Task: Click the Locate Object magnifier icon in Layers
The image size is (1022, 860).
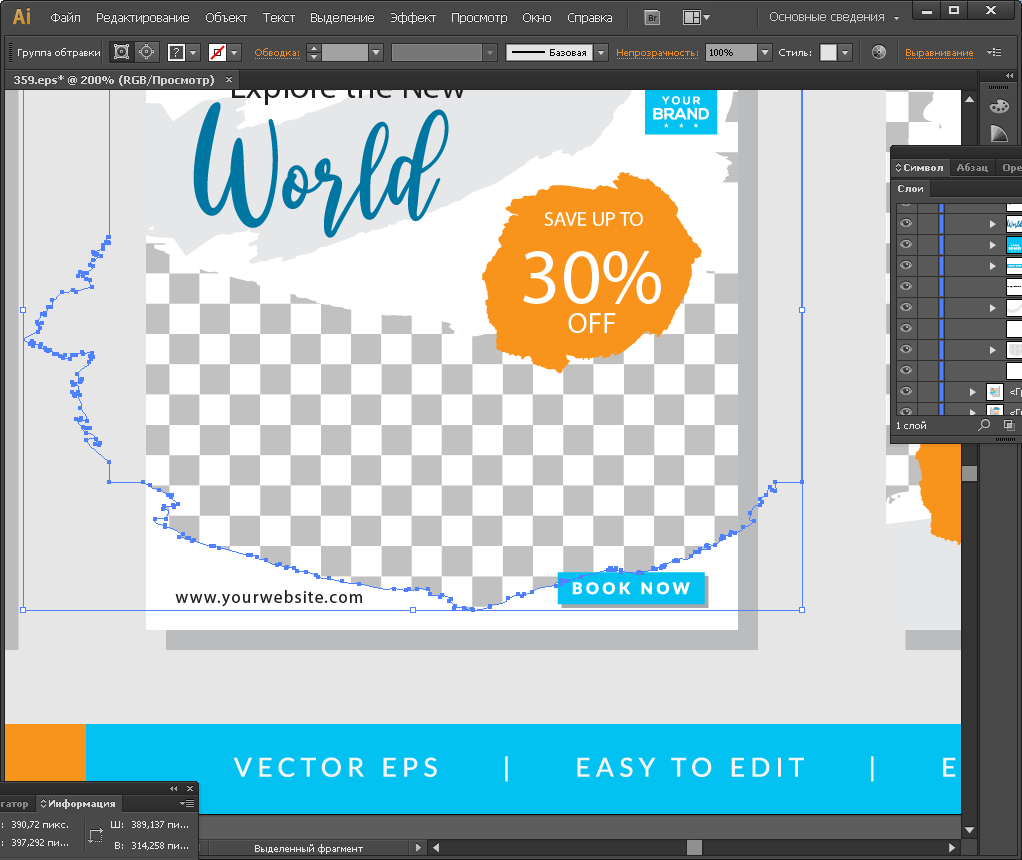Action: pyautogui.click(x=984, y=425)
